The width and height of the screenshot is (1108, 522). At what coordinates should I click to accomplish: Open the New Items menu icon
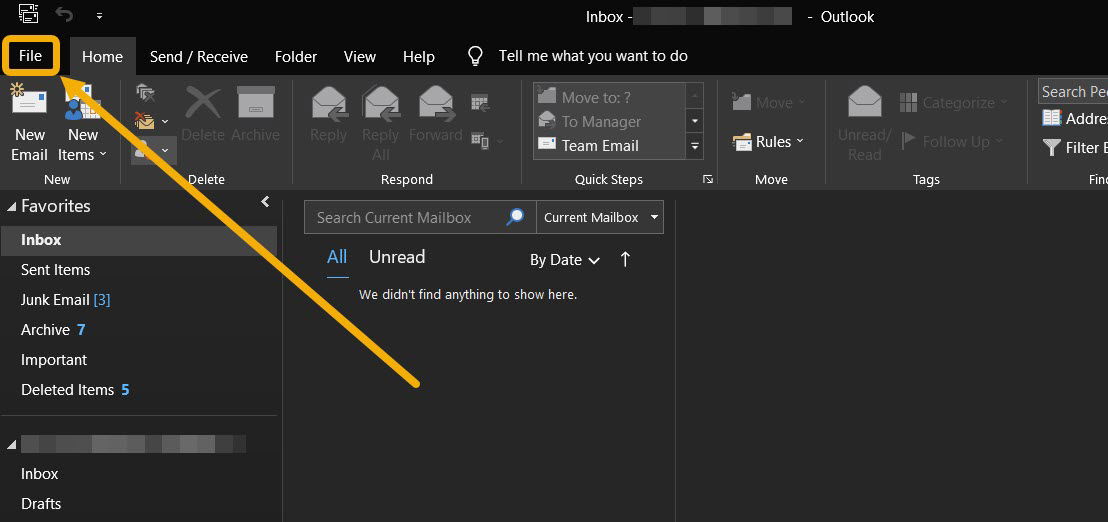[x=83, y=104]
